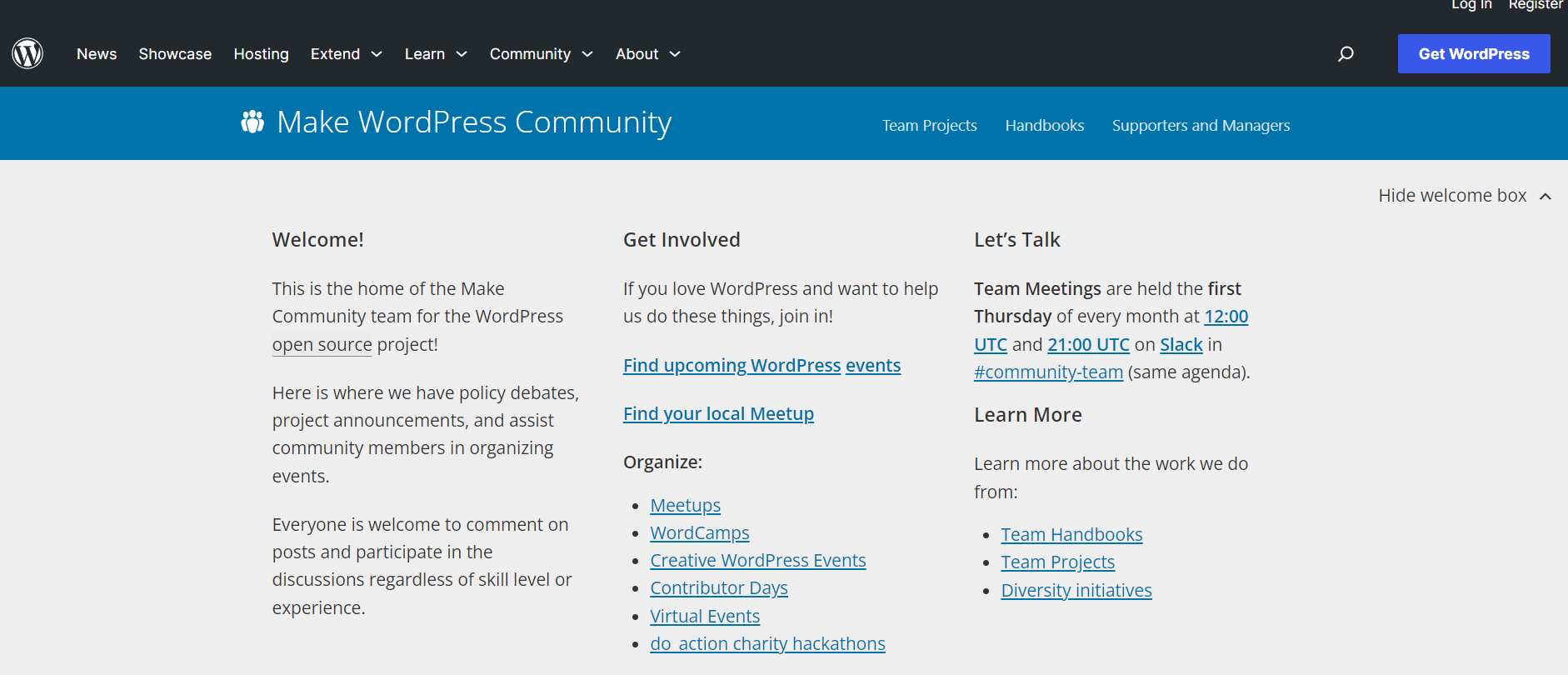1568x675 pixels.
Task: Open the Slack link
Action: tap(1181, 344)
